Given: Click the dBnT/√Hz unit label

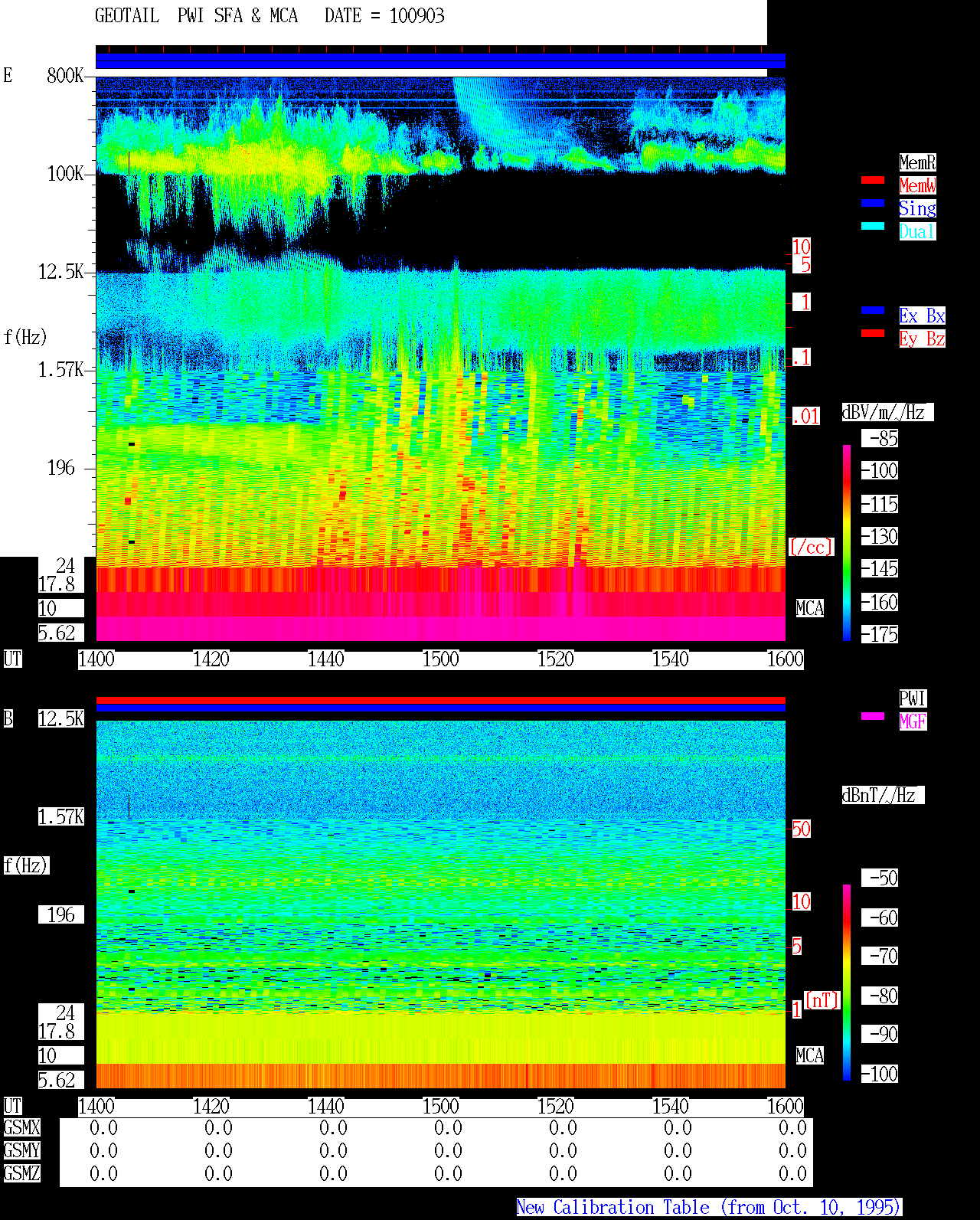Looking at the screenshot, I should (x=883, y=796).
